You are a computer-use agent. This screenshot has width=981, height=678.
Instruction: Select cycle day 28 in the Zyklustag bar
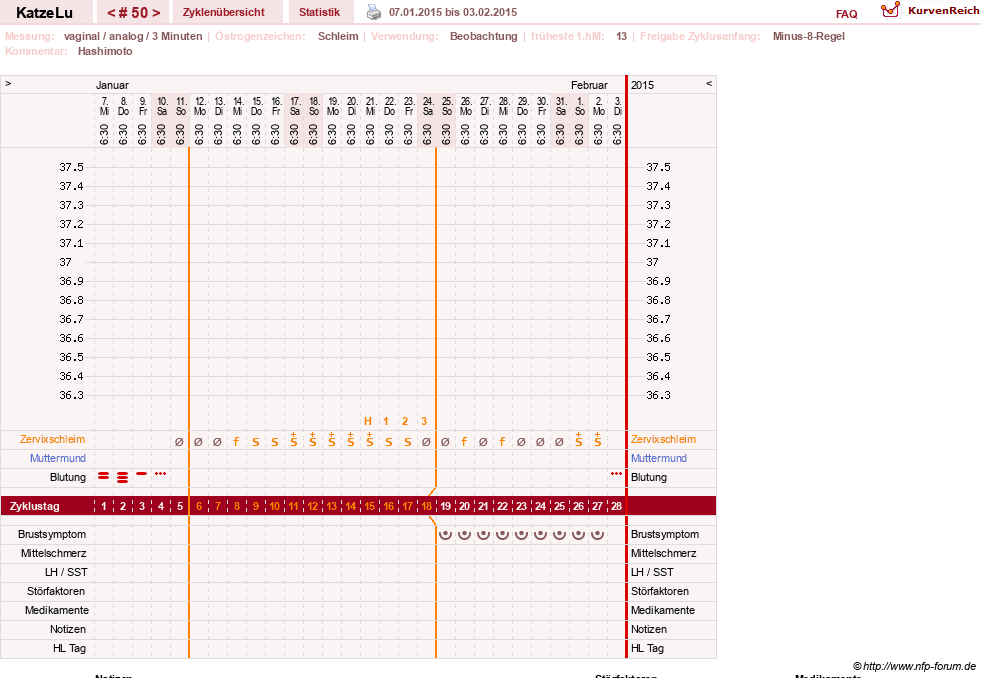click(x=616, y=506)
